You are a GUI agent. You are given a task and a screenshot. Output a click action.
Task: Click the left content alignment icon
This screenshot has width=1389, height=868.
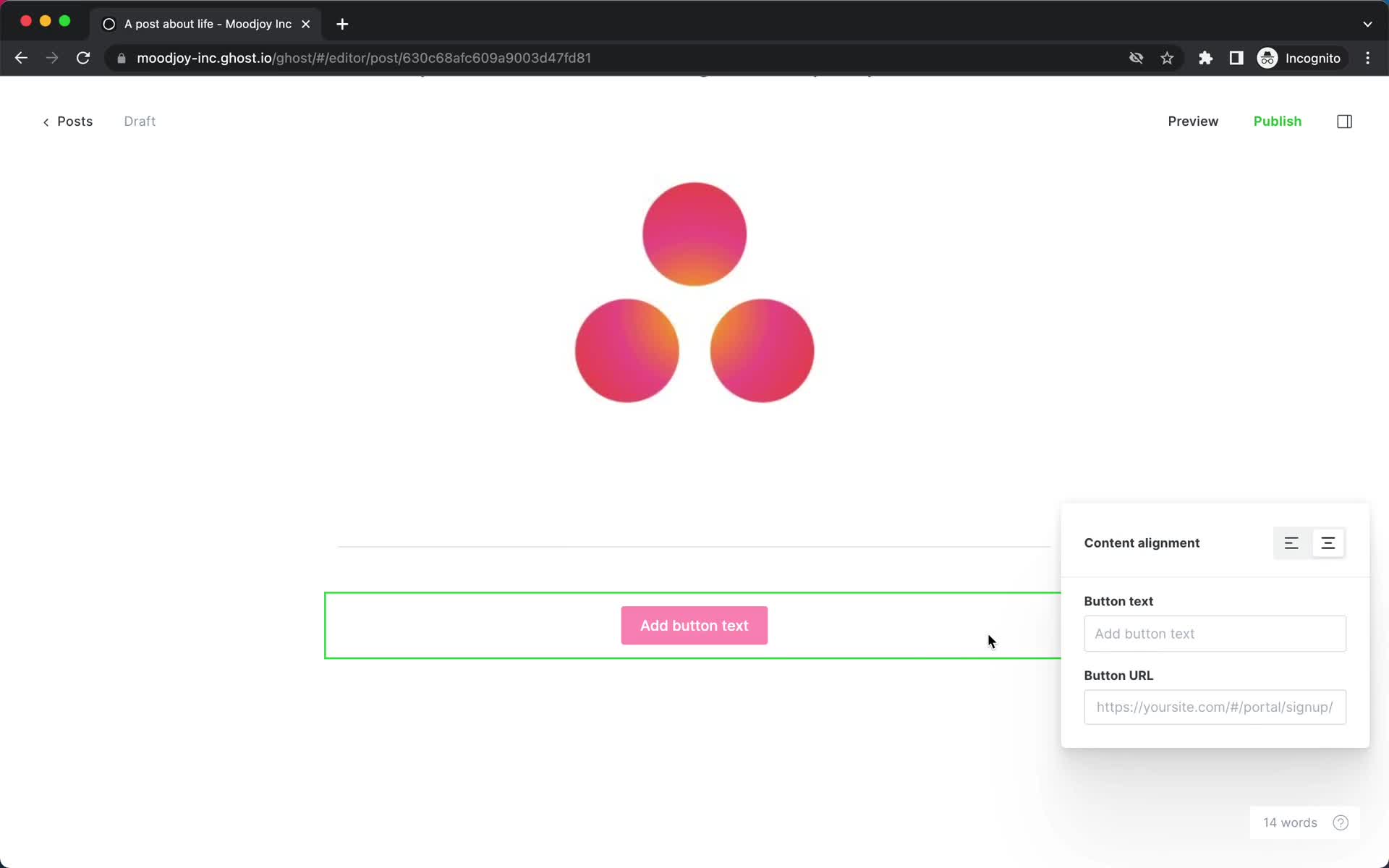[1291, 542]
